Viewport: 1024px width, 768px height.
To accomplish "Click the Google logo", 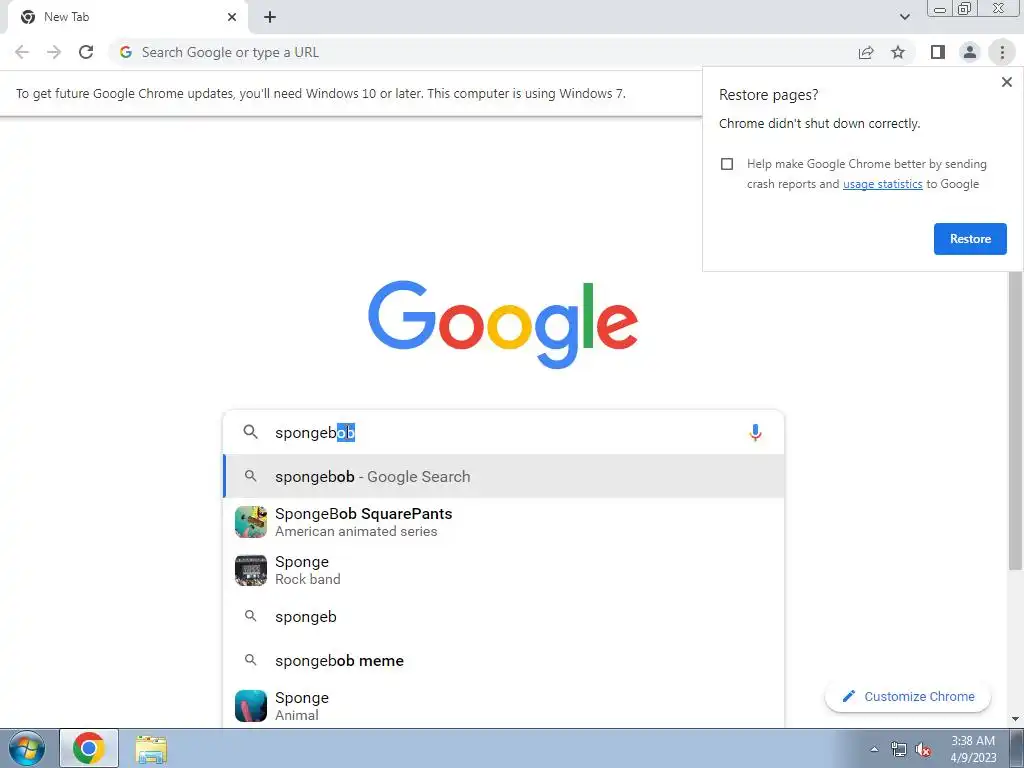I will [503, 324].
